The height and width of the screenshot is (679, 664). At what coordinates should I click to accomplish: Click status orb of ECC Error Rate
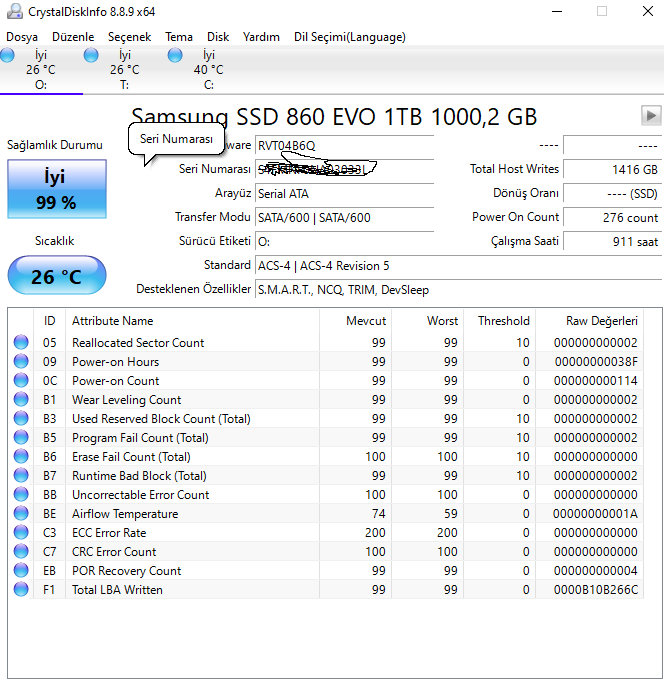[x=21, y=532]
